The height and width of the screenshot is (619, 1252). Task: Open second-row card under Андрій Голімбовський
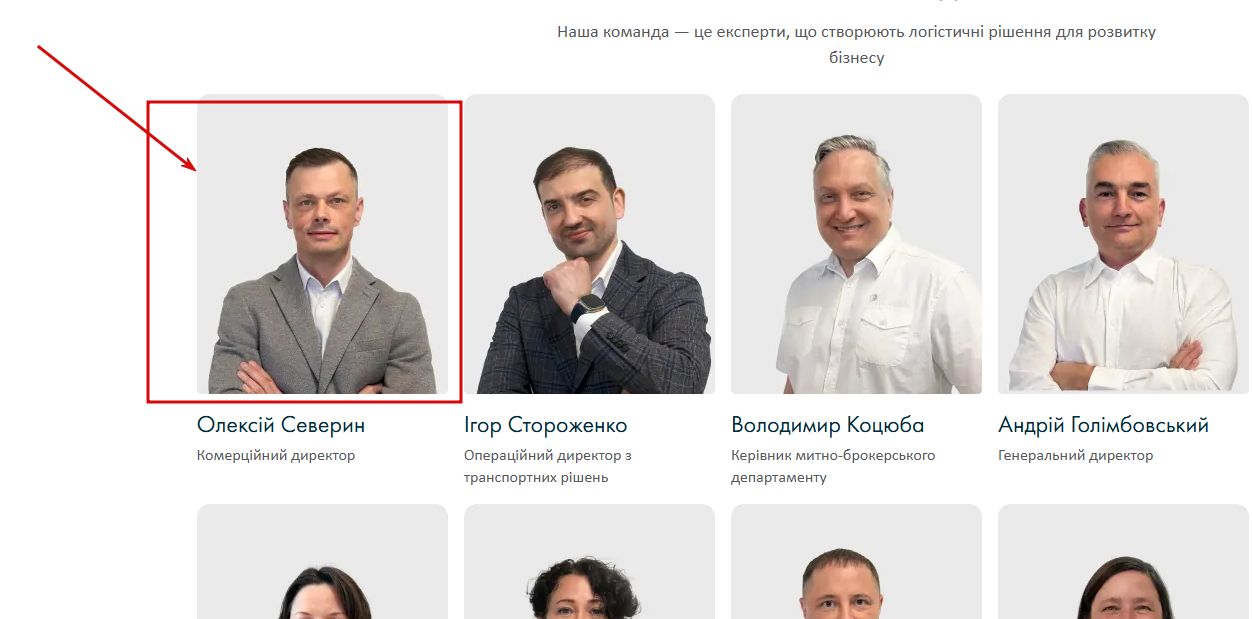click(x=1123, y=561)
